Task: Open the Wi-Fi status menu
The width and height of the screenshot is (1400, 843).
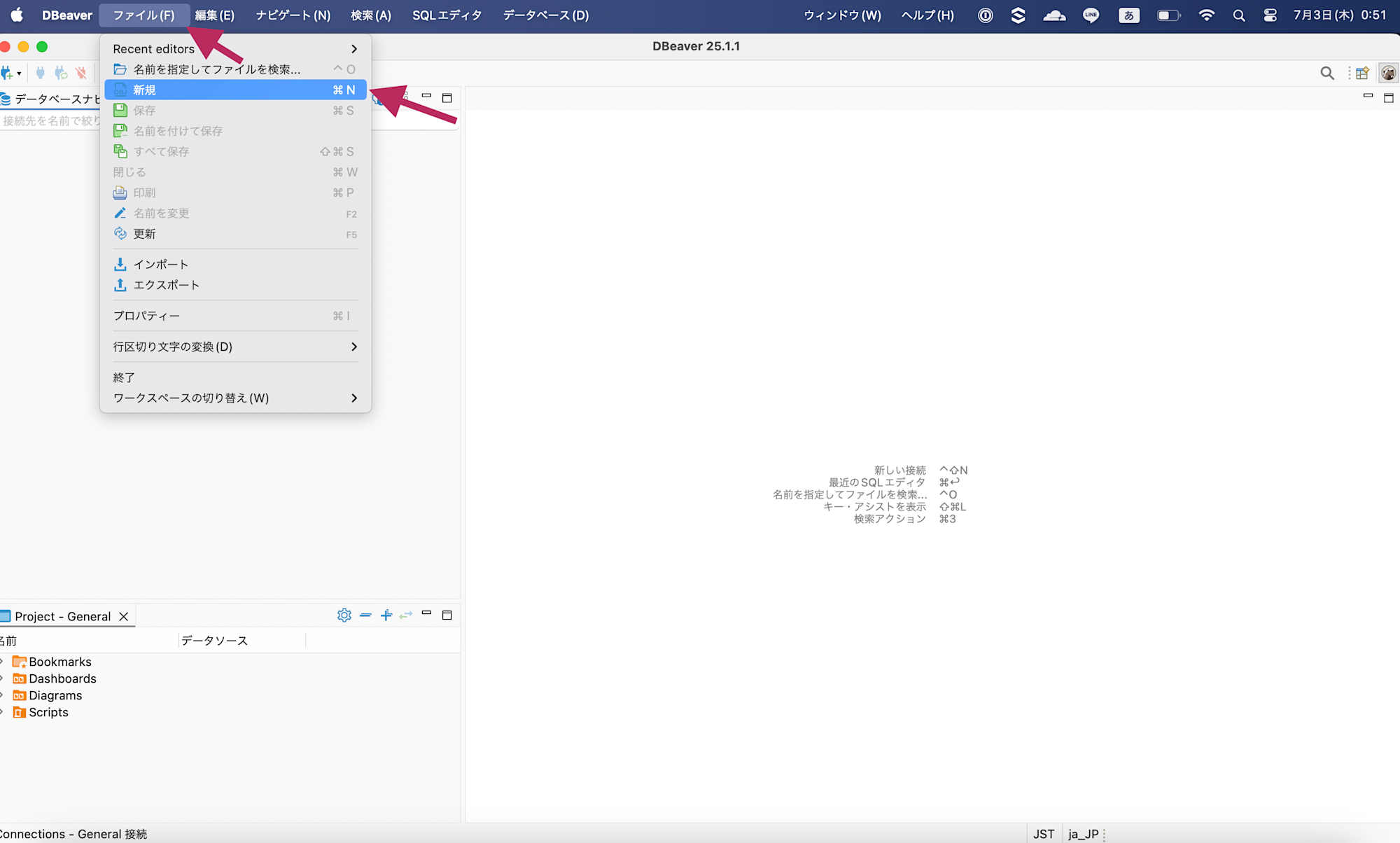Action: tap(1206, 15)
